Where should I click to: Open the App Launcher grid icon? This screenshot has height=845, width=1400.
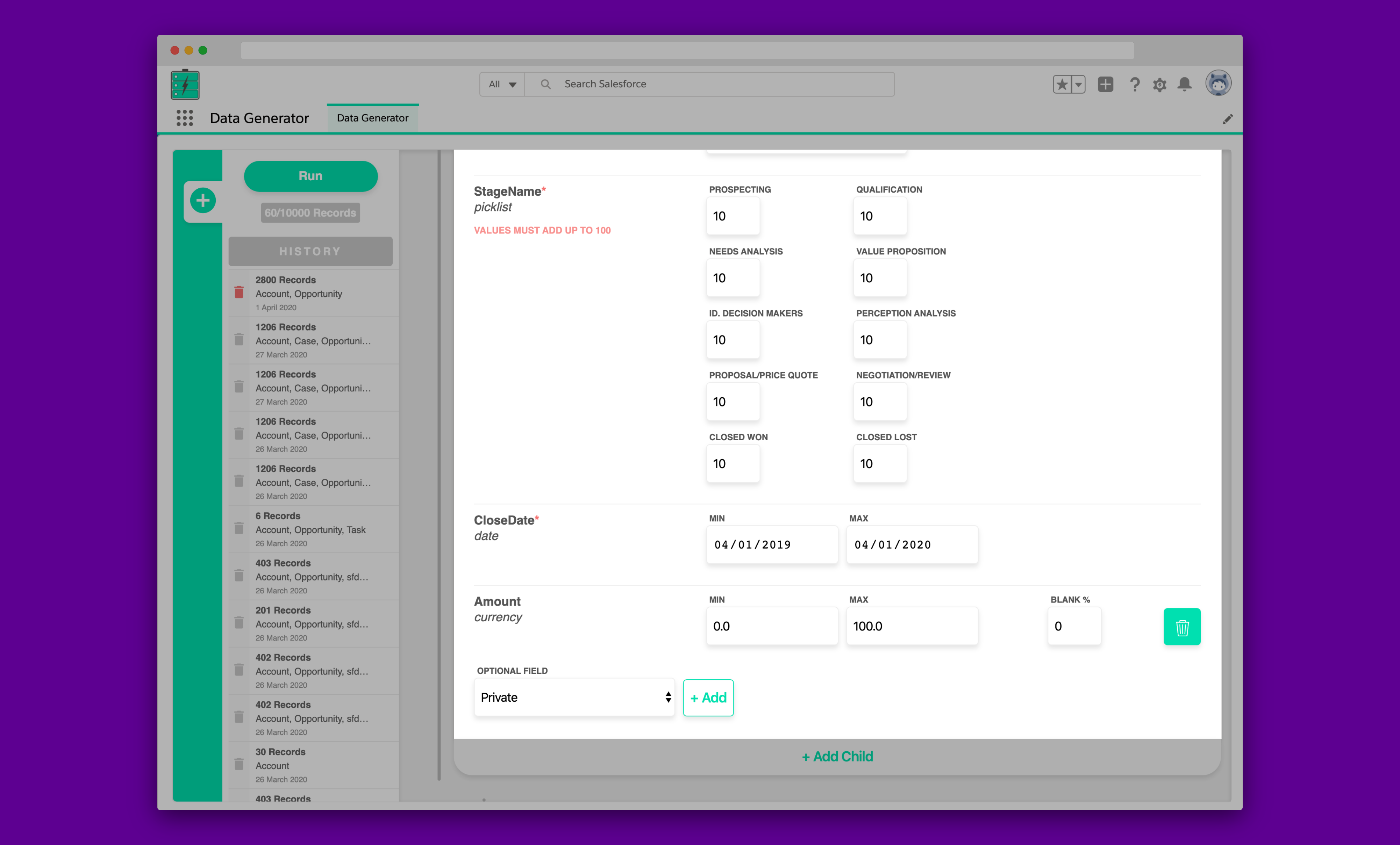coord(184,117)
